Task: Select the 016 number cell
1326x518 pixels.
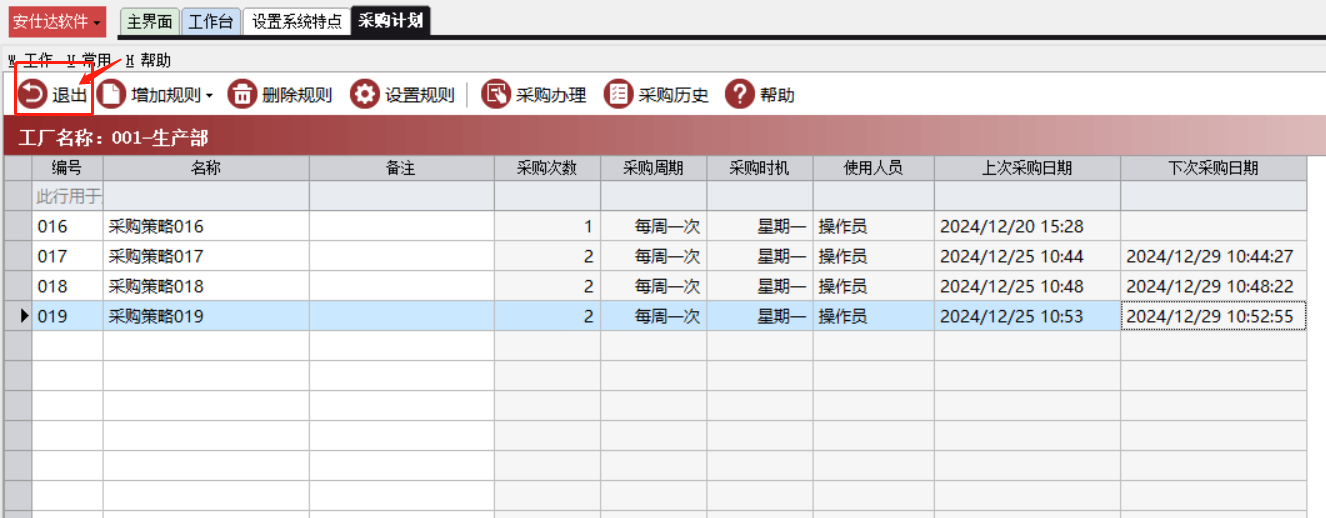Action: [x=68, y=226]
